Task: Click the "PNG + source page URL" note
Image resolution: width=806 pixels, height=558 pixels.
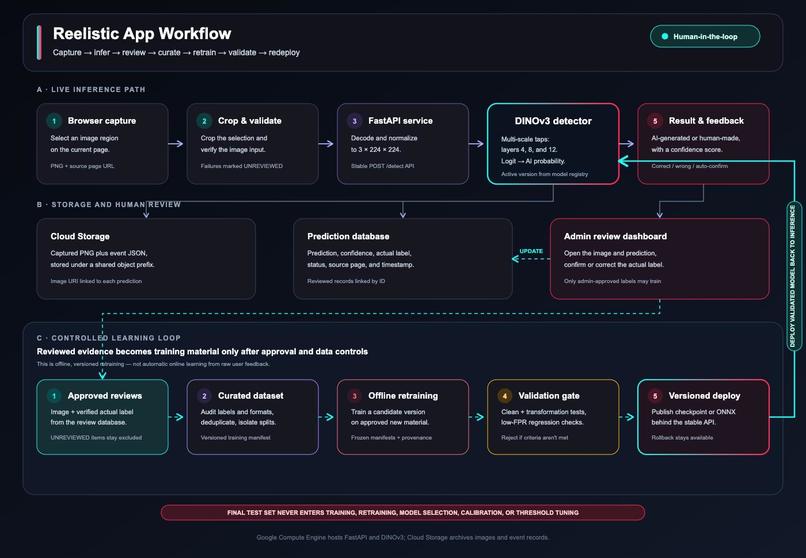Action: click(x=82, y=166)
